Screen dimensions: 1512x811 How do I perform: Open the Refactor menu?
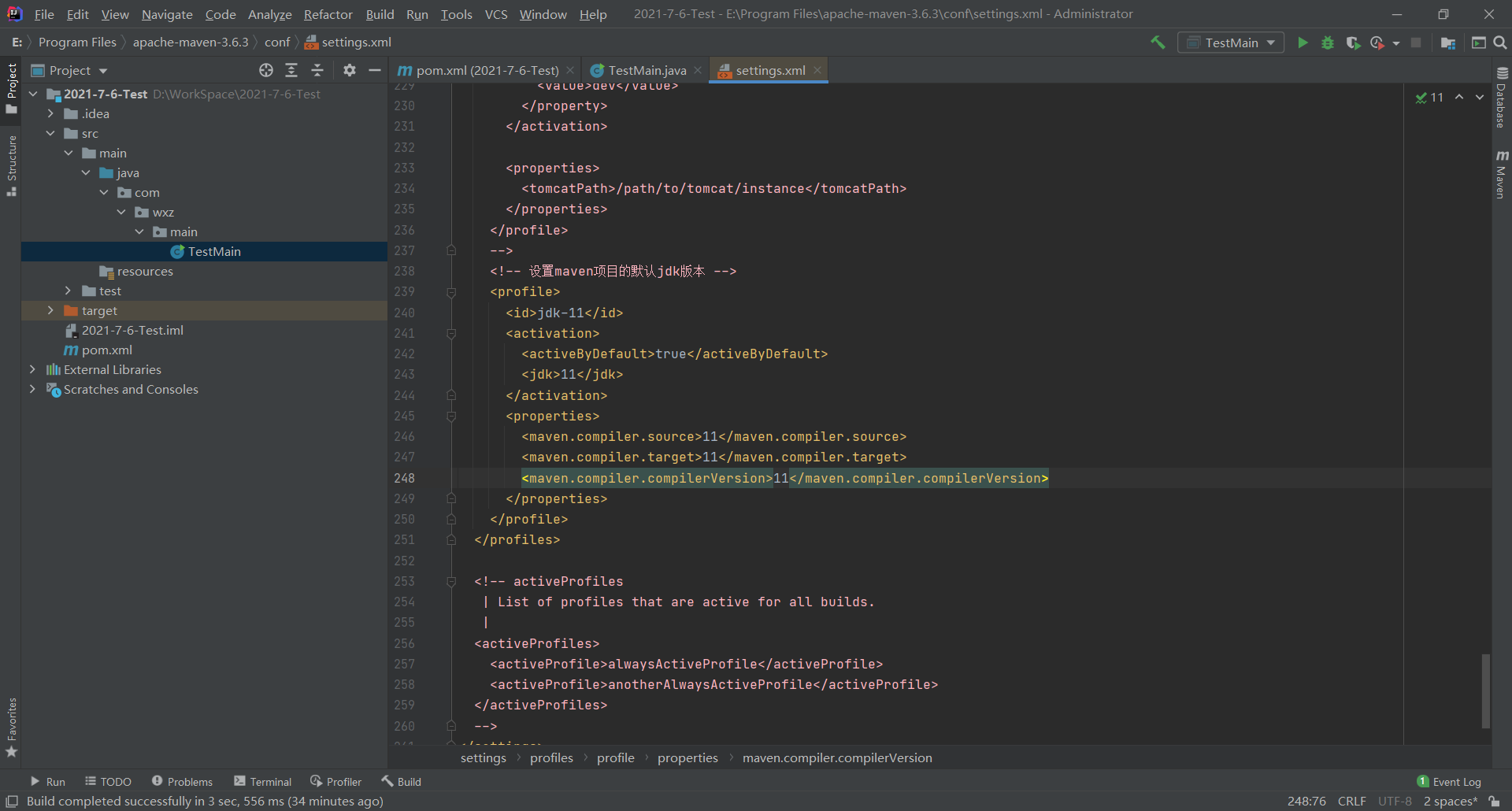(x=328, y=14)
